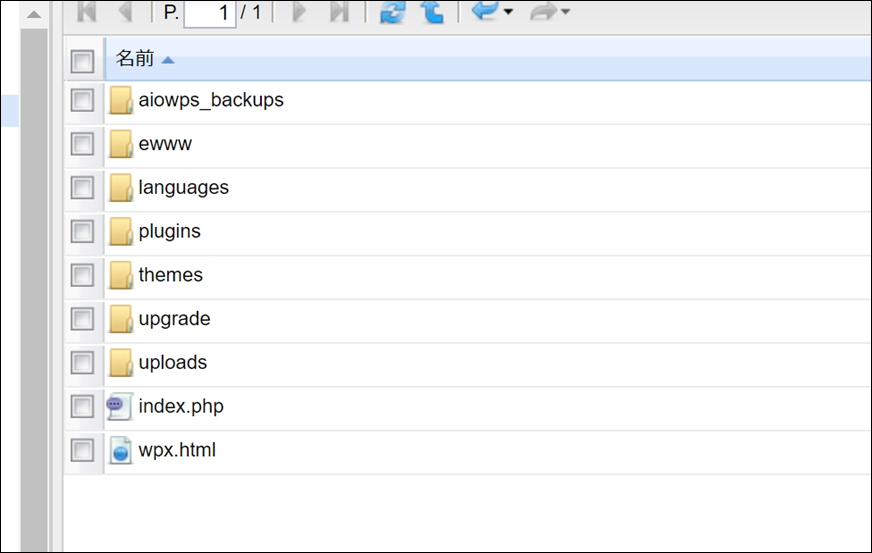Click the grey forward history arrow
This screenshot has width=872, height=553.
click(543, 11)
